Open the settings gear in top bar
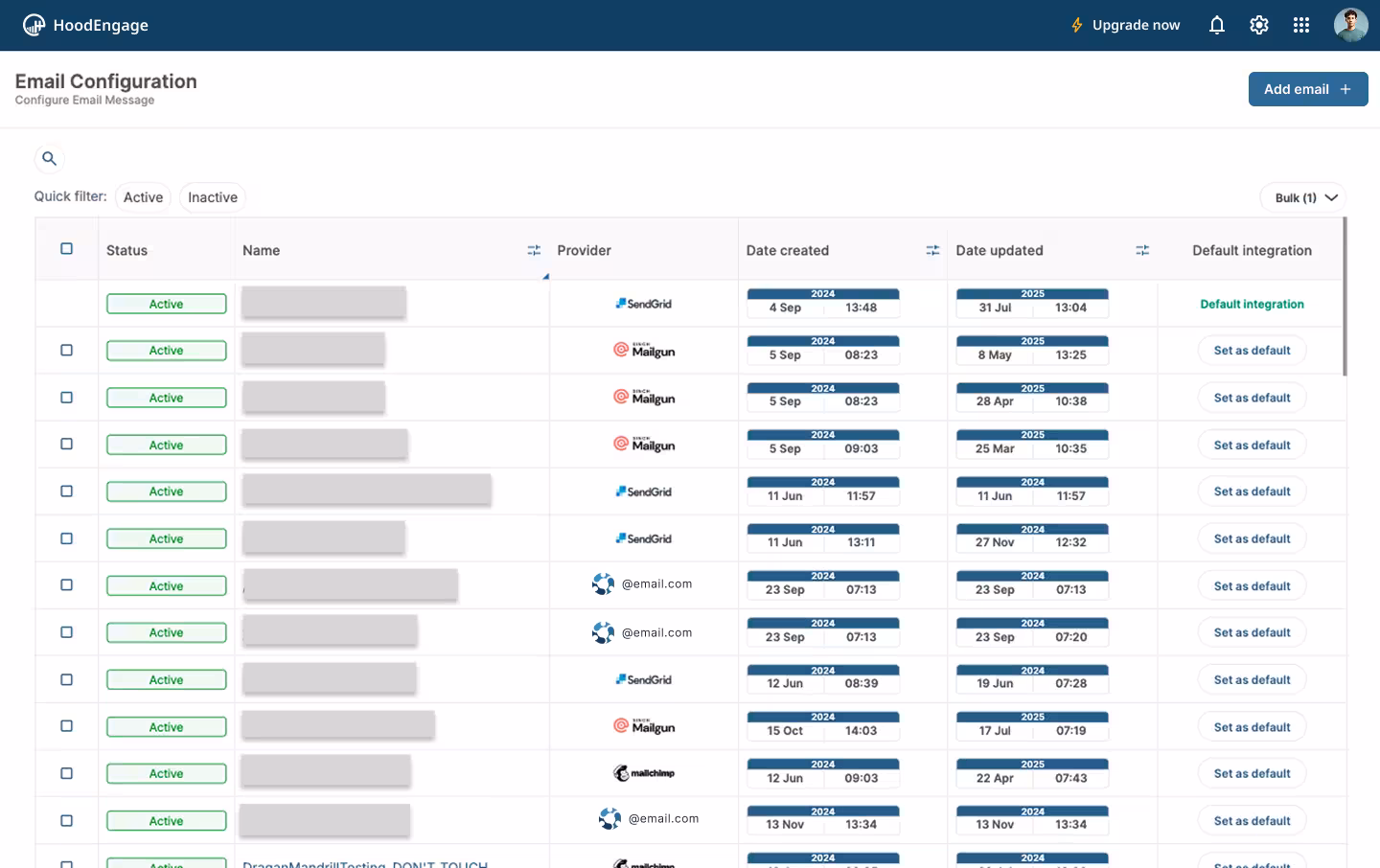Image resolution: width=1380 pixels, height=868 pixels. [1258, 25]
